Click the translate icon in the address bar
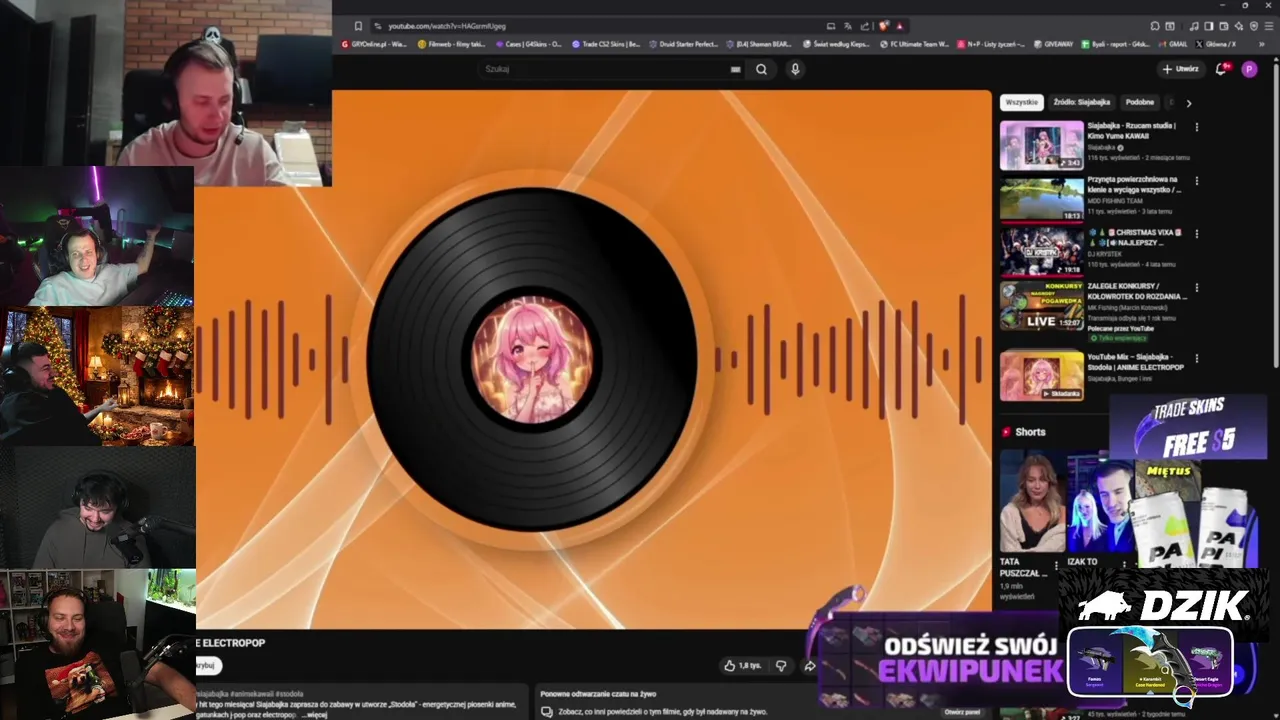The height and width of the screenshot is (720, 1280). pyautogui.click(x=848, y=26)
